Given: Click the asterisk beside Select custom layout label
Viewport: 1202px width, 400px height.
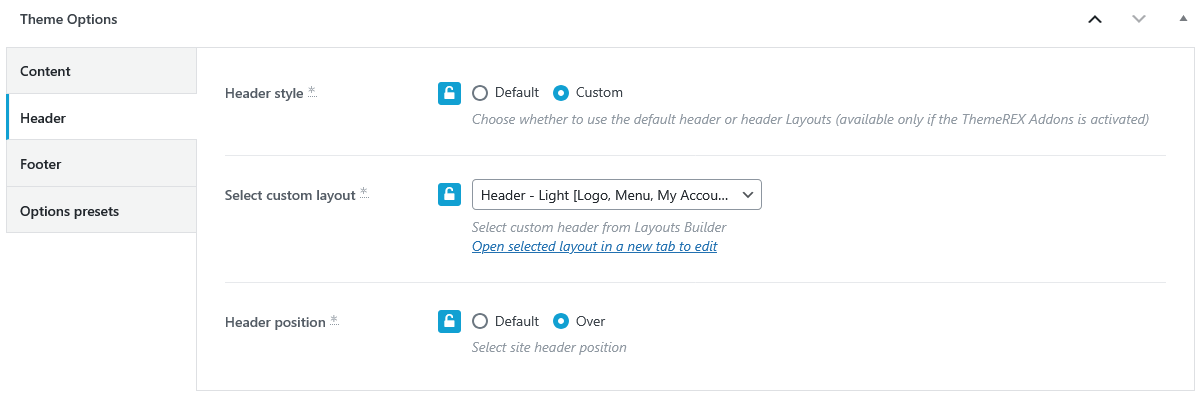Looking at the screenshot, I should coord(364,195).
